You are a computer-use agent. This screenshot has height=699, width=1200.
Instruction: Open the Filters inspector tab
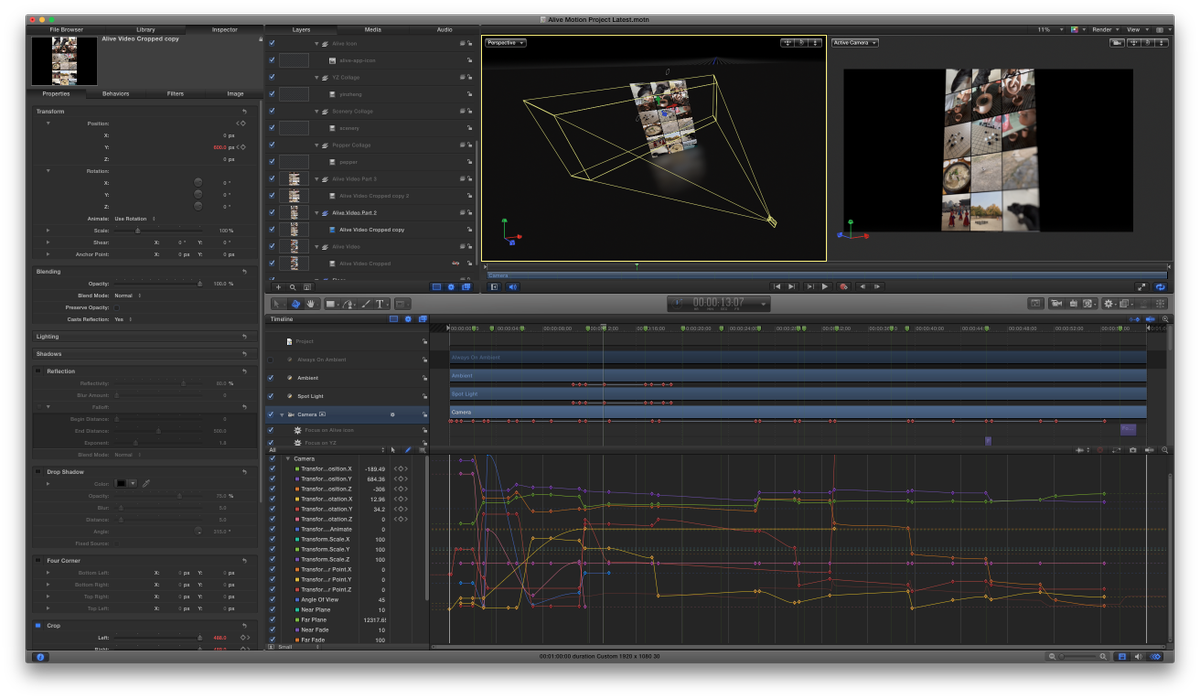[175, 94]
